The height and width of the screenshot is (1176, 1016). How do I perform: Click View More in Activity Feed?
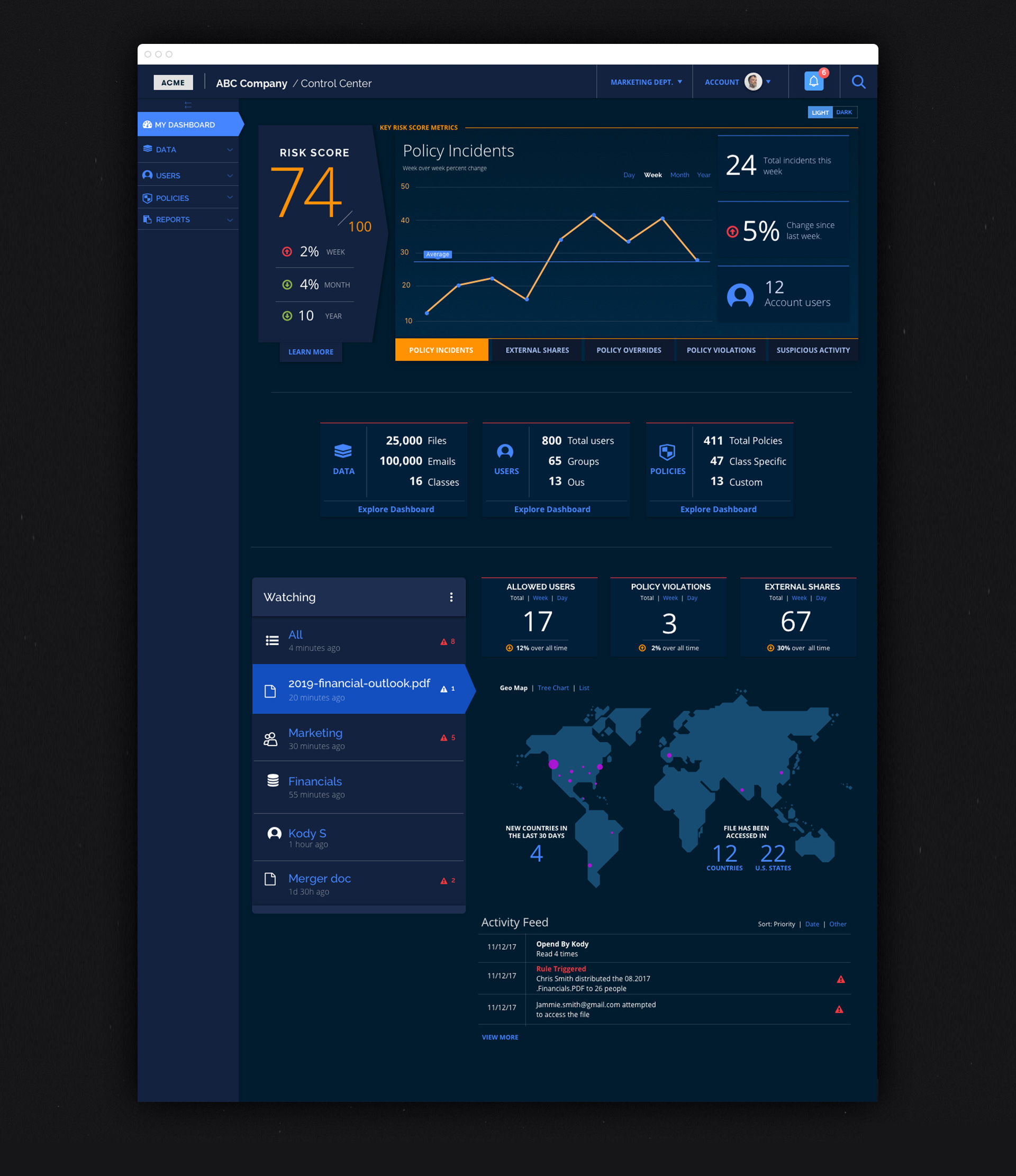pyautogui.click(x=500, y=1037)
